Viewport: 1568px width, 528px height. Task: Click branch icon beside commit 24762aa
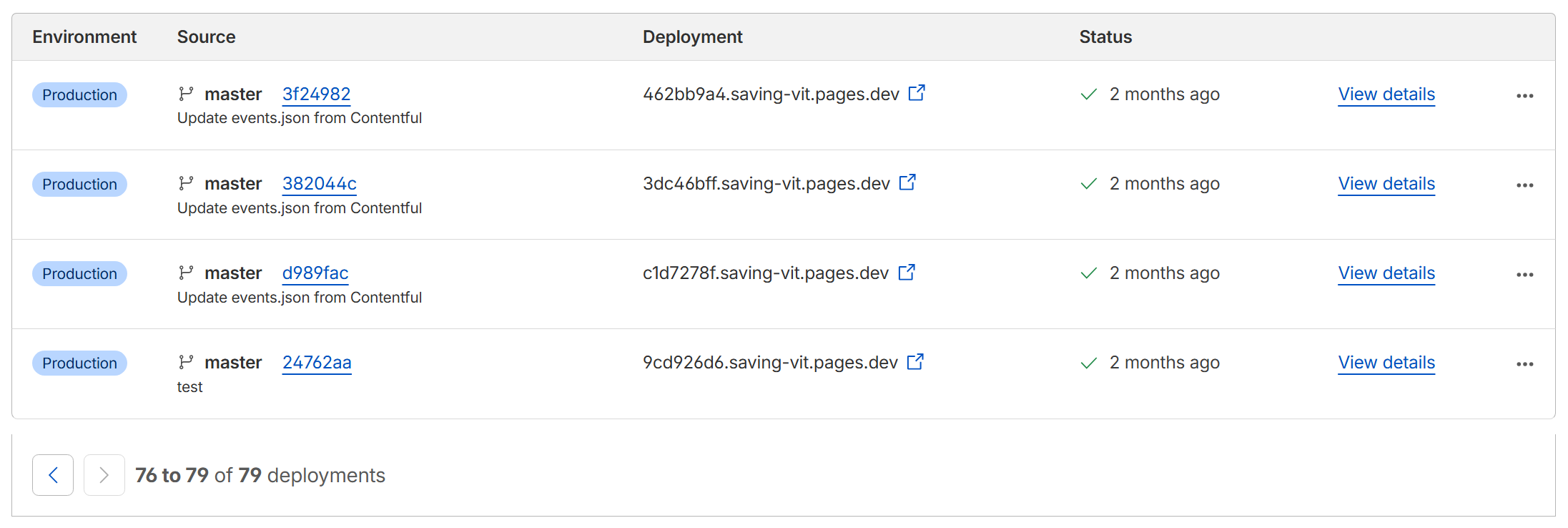click(186, 362)
